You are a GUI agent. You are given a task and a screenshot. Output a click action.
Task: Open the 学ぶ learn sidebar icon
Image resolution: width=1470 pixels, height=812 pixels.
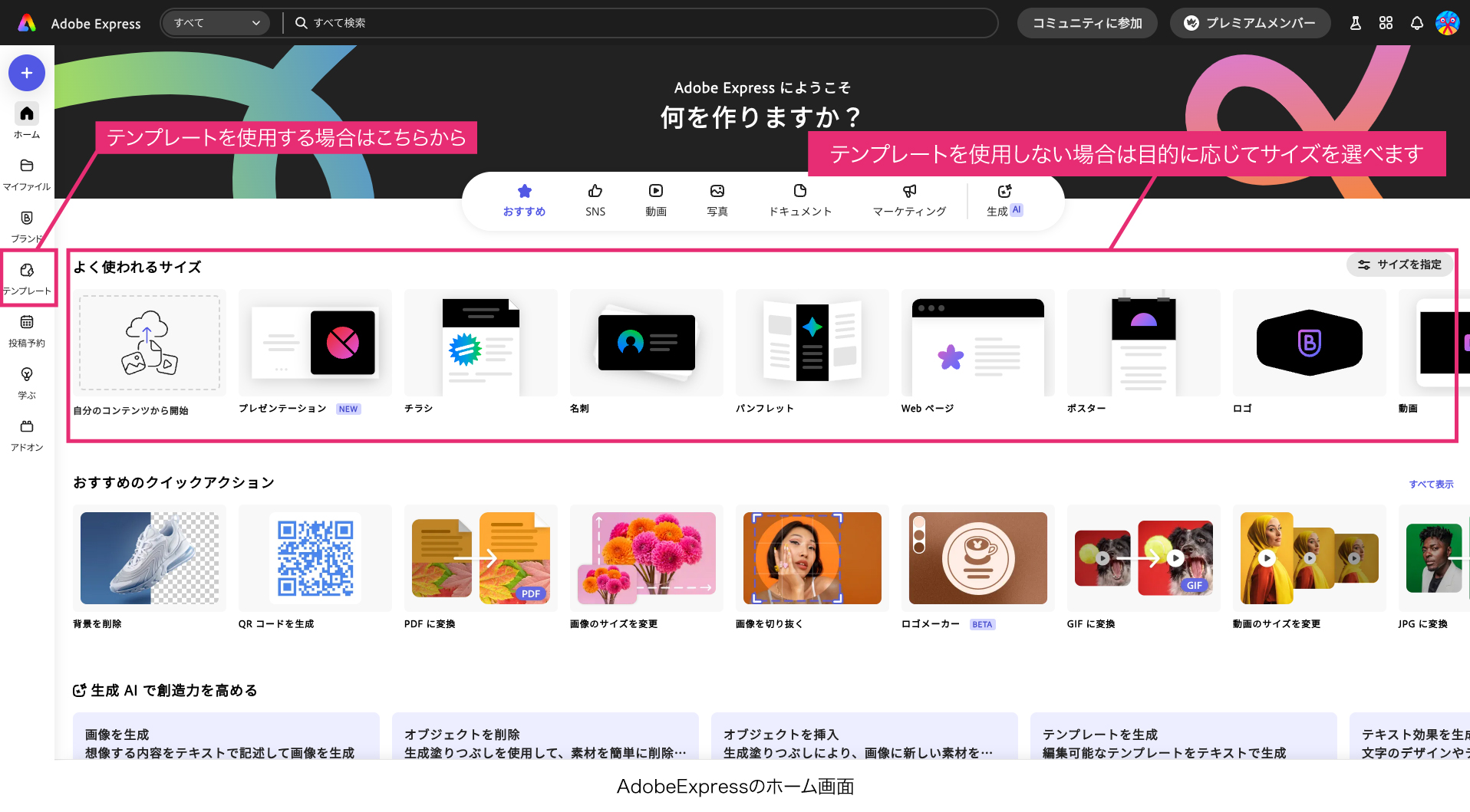[x=27, y=382]
